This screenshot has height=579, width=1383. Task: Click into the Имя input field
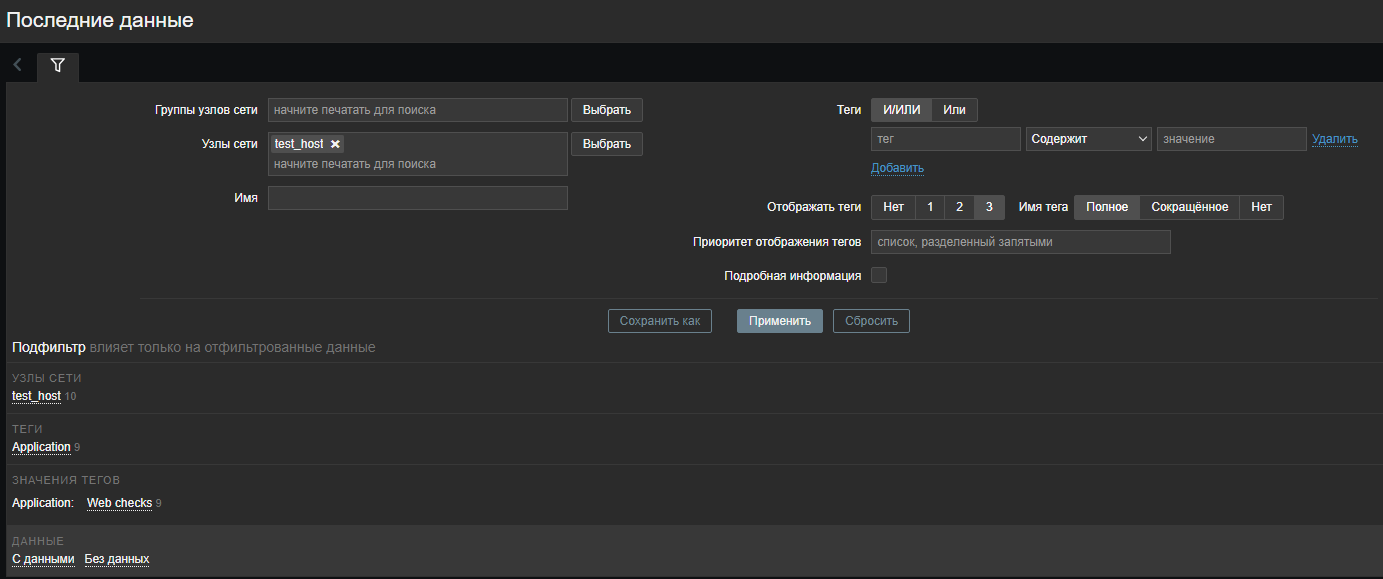[418, 198]
